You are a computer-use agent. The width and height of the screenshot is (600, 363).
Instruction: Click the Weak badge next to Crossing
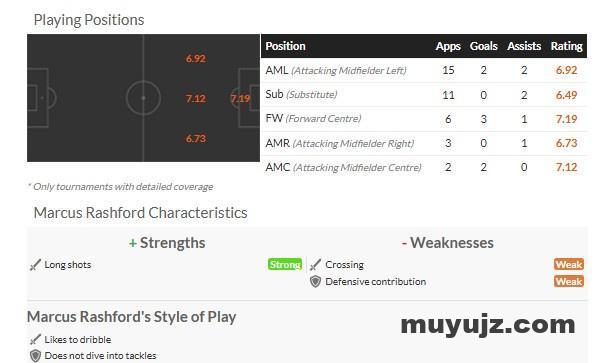[569, 264]
